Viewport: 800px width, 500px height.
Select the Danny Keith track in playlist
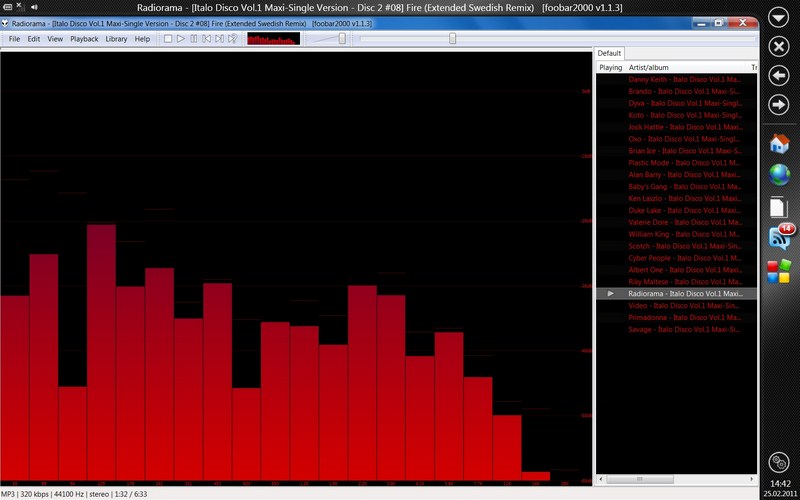(x=684, y=79)
